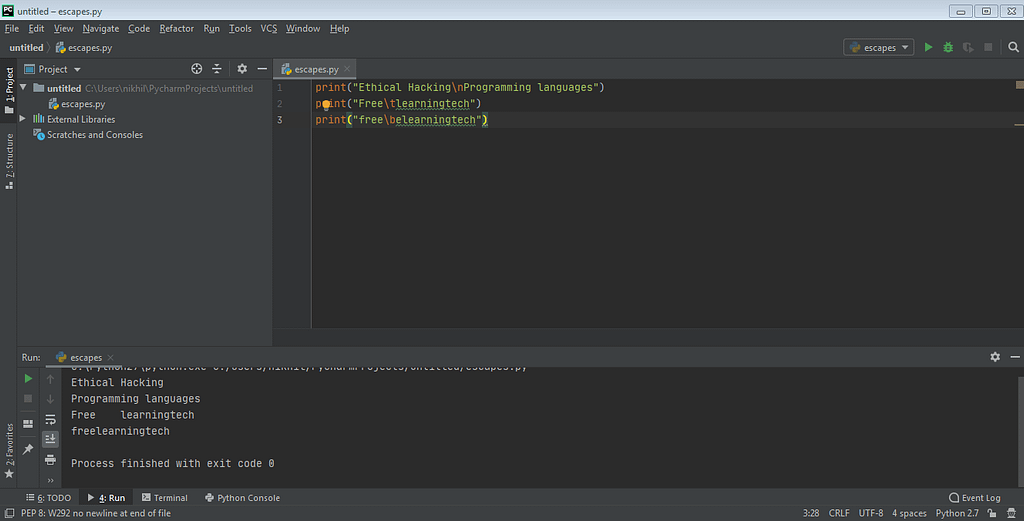Open the View menu
The width and height of the screenshot is (1024, 521).
coord(63,28)
